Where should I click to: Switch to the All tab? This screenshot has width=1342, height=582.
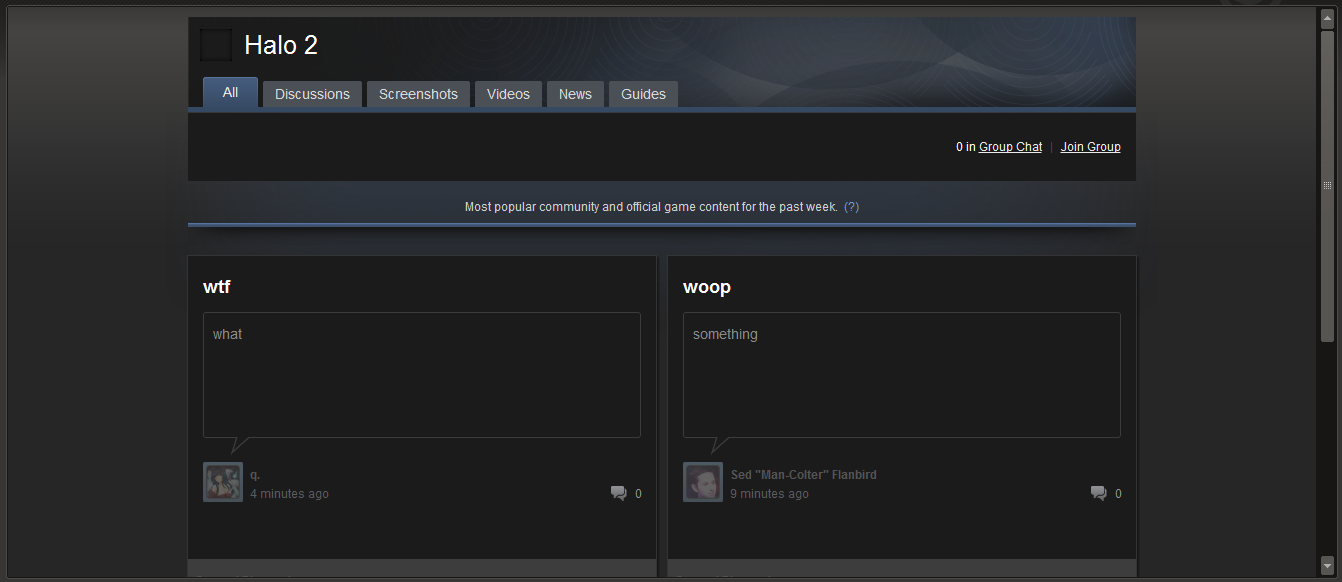230,92
